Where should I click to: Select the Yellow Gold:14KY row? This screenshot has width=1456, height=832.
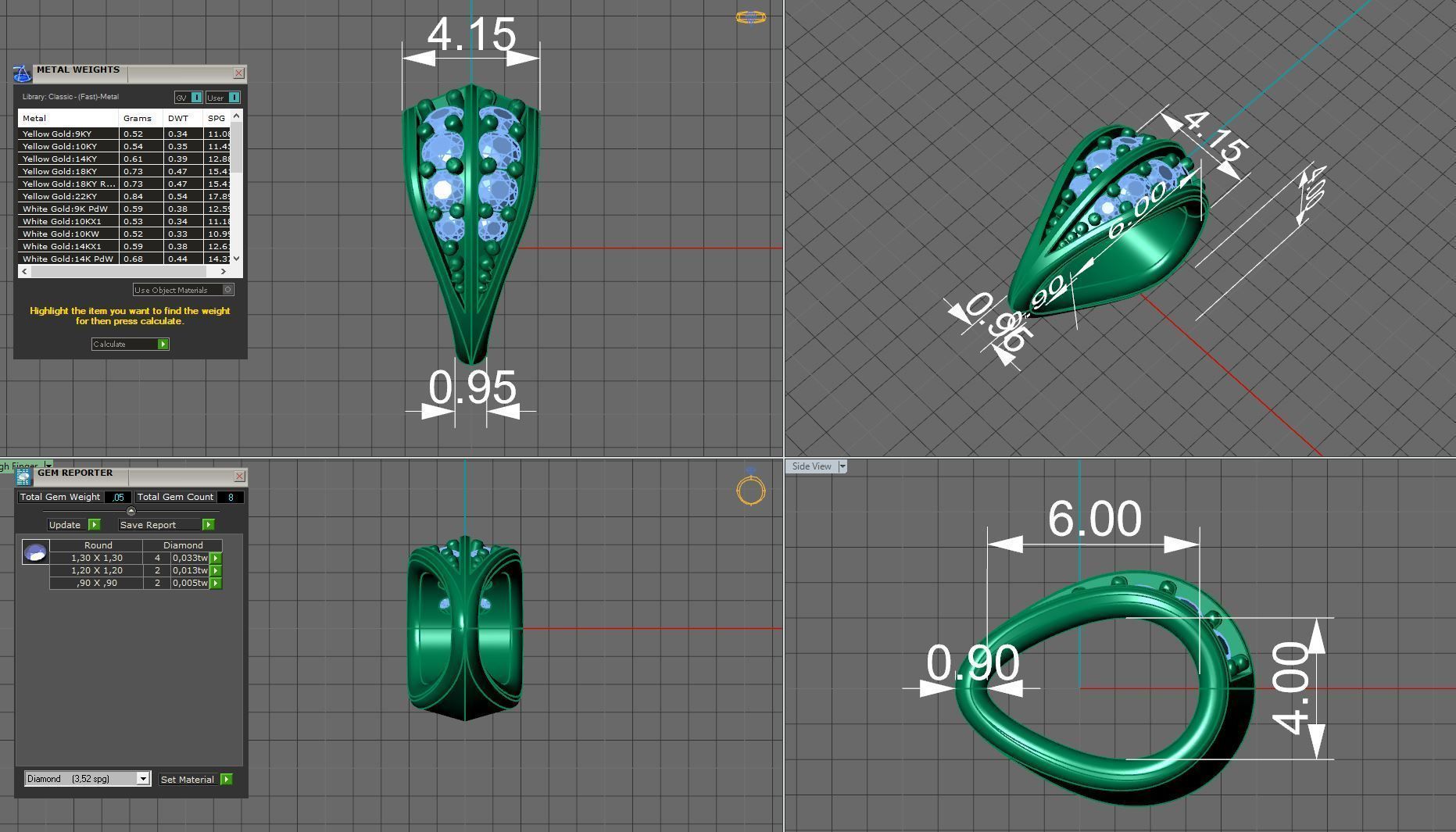125,159
